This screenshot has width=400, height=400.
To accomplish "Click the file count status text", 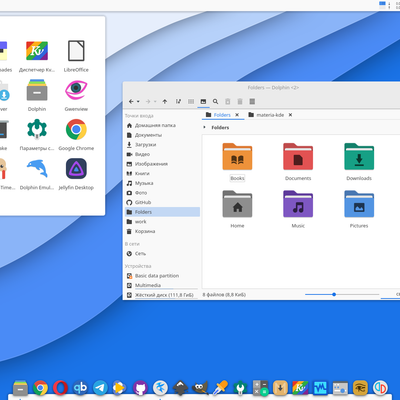I will coord(224,295).
